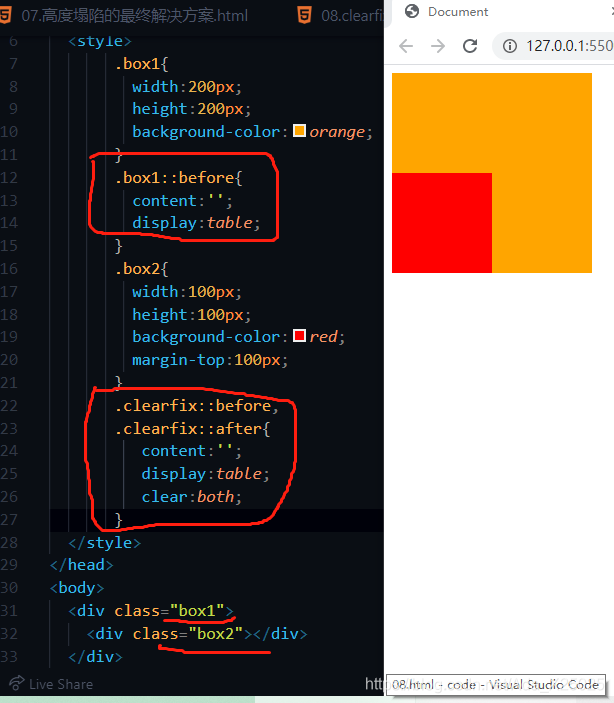
Task: Click the Live Share arrow icon
Action: [17, 683]
